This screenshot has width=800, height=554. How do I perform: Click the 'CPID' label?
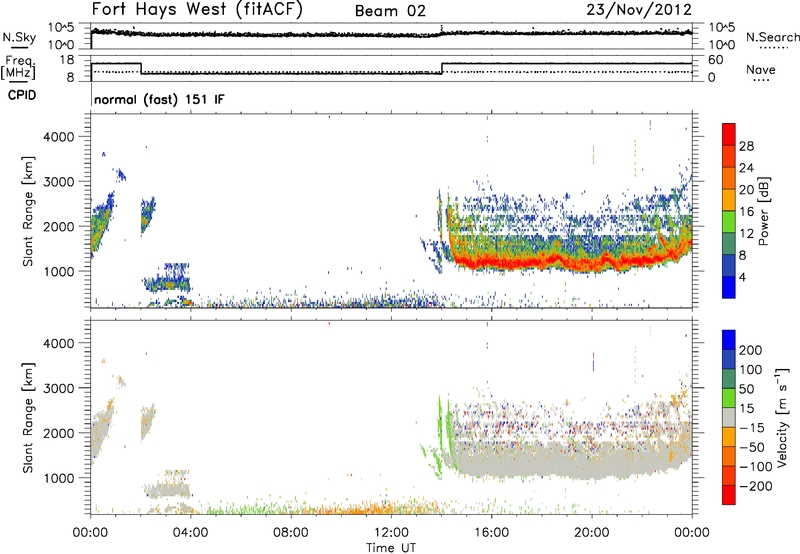tap(22, 95)
